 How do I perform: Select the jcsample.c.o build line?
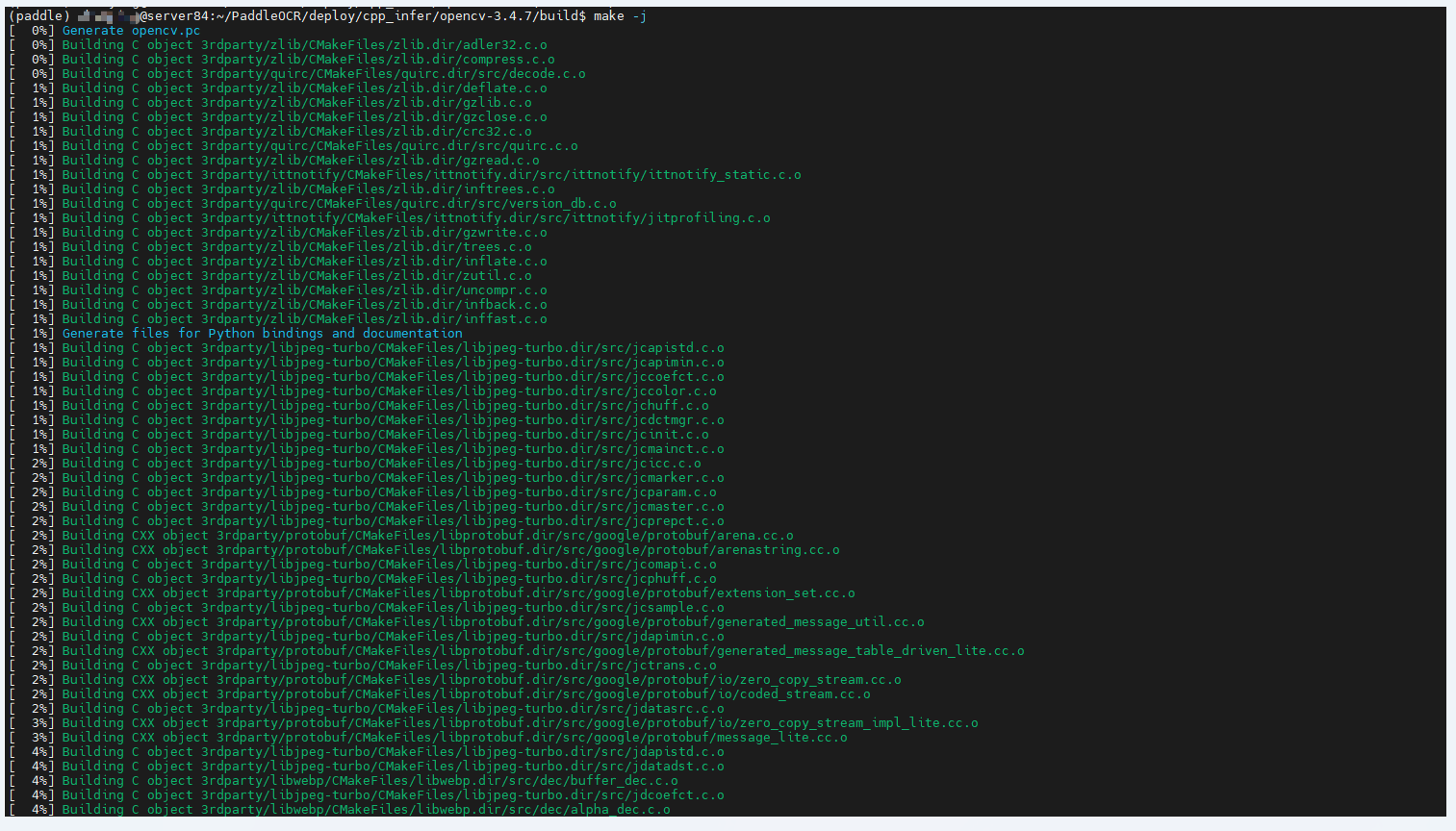(367, 608)
